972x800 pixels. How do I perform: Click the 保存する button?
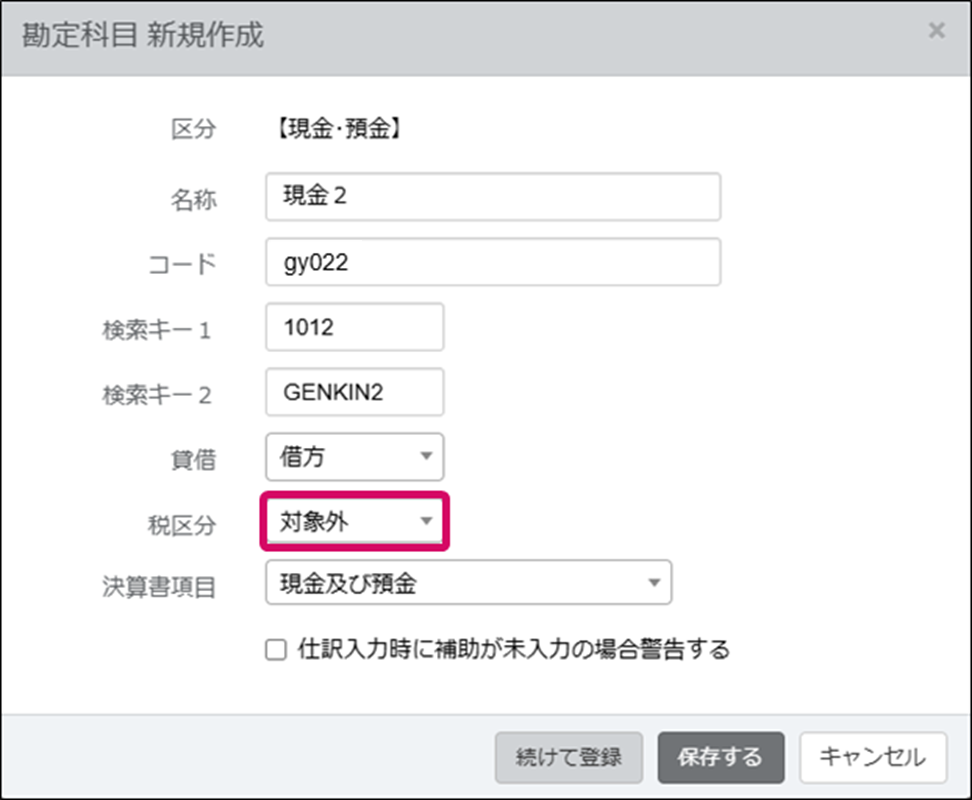[x=720, y=757]
